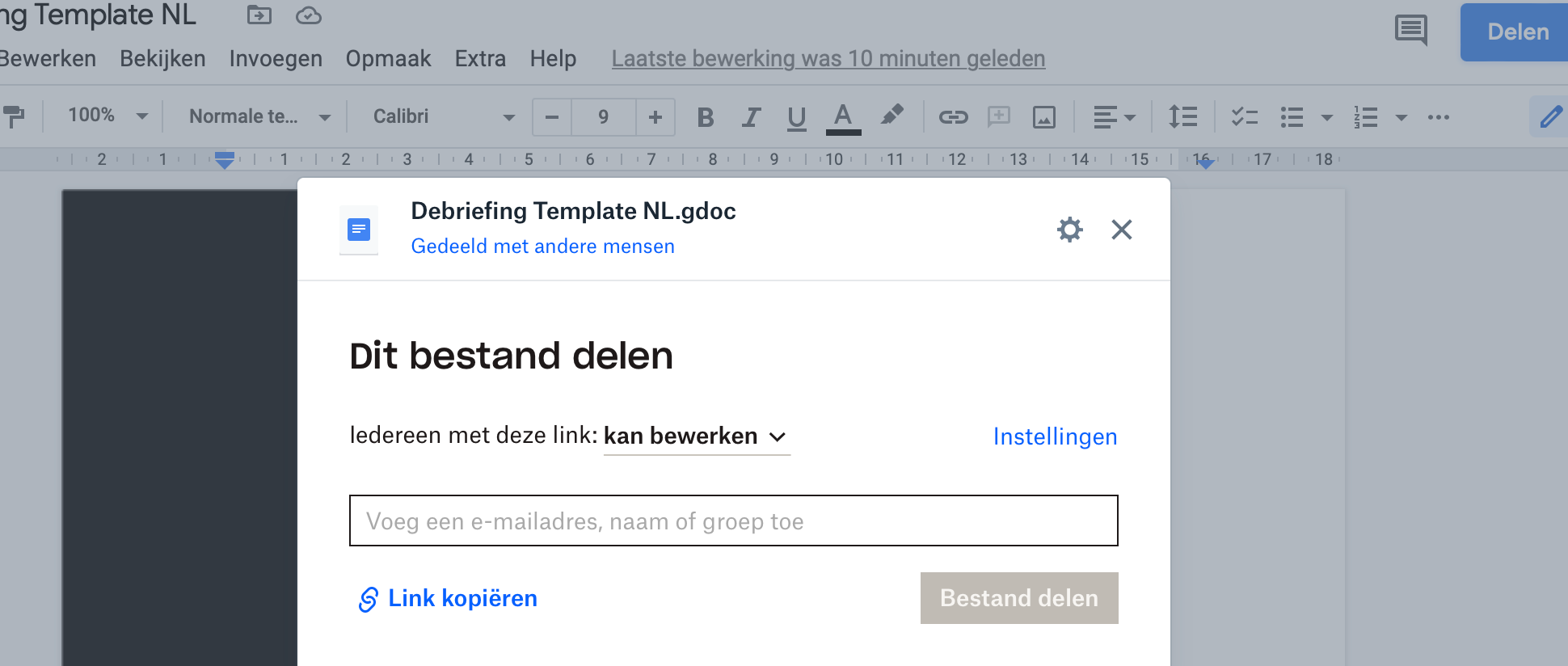Open the Extra menu

point(480,58)
